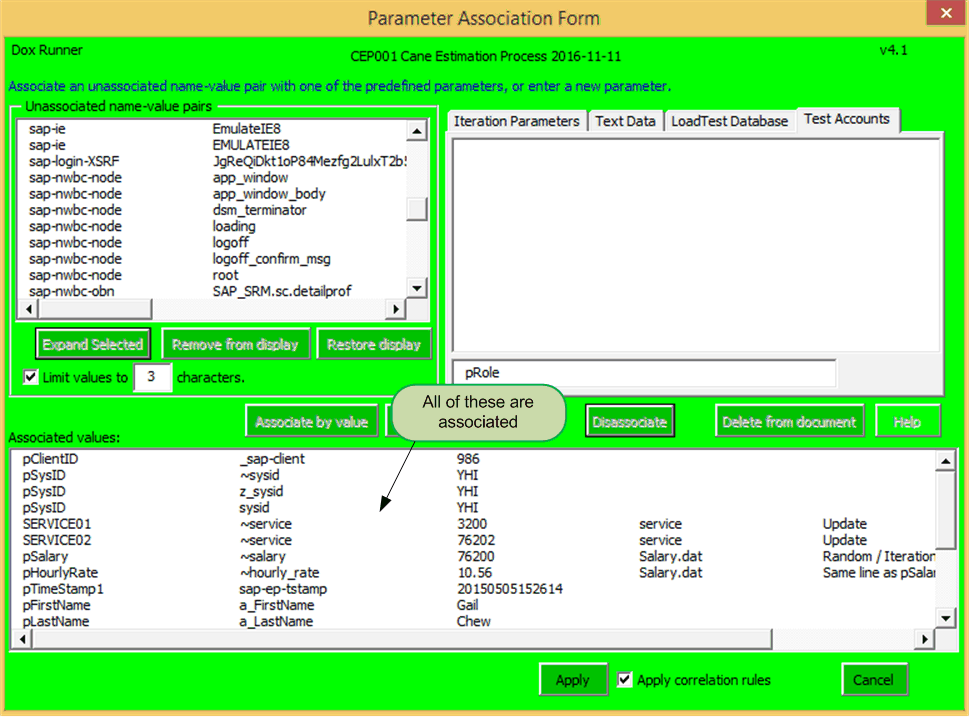
Task: Click the Expand Selected button
Action: 93,344
